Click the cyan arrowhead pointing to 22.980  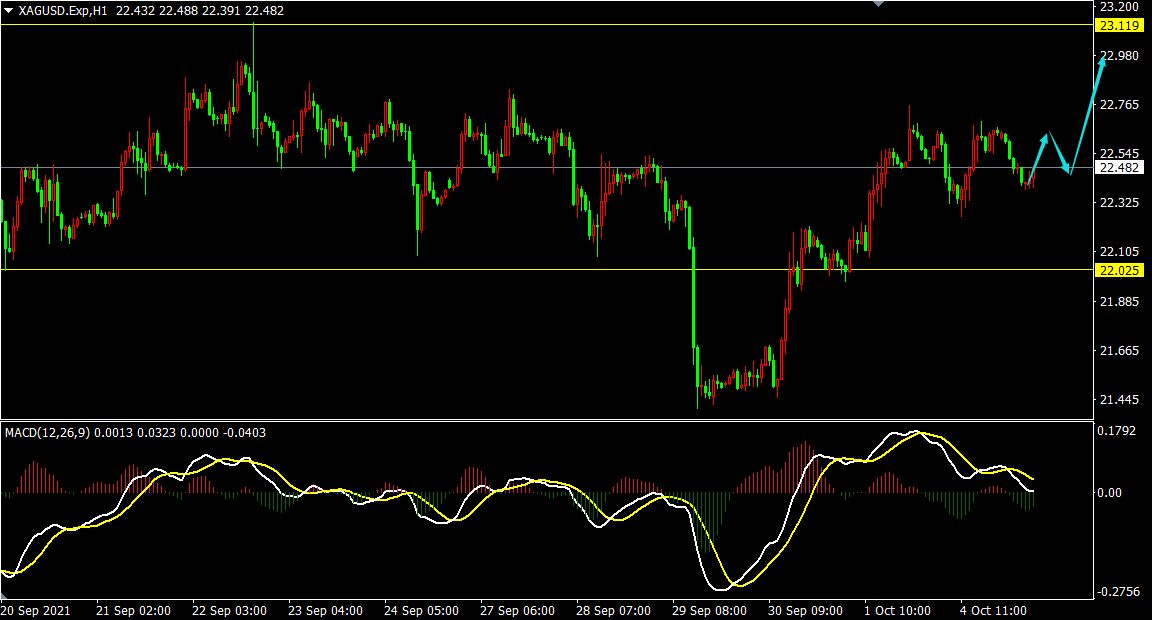(x=1101, y=63)
